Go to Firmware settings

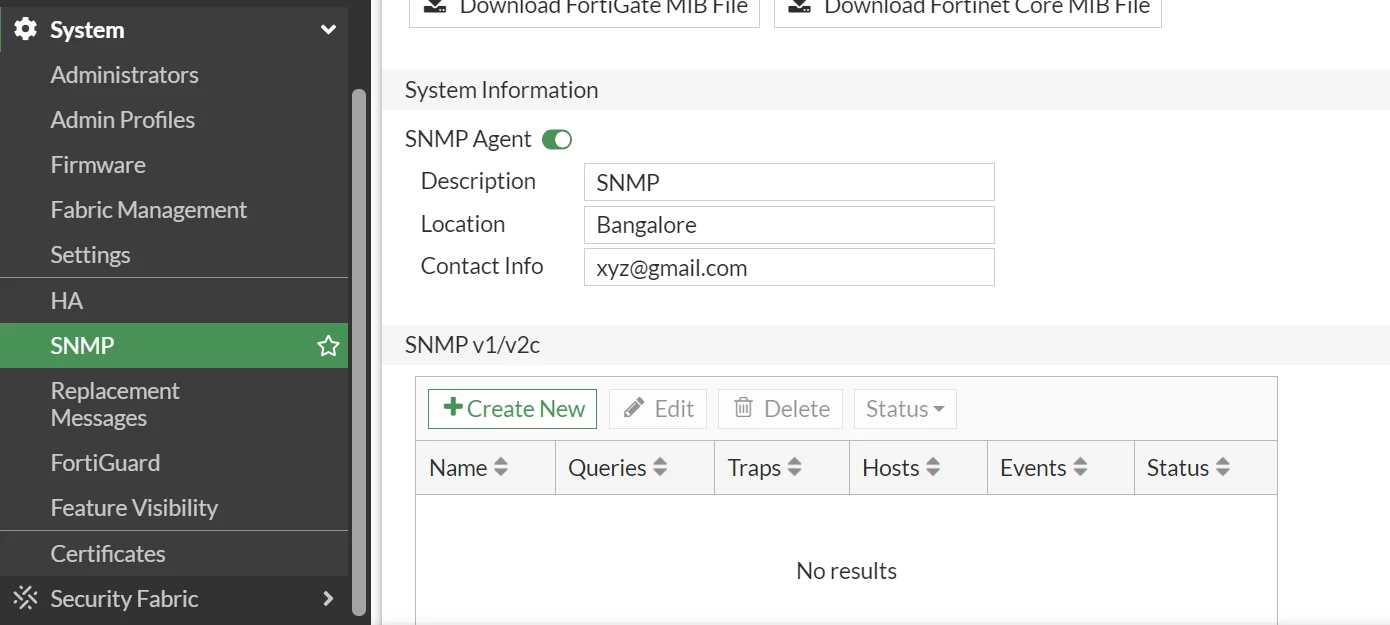pyautogui.click(x=98, y=165)
